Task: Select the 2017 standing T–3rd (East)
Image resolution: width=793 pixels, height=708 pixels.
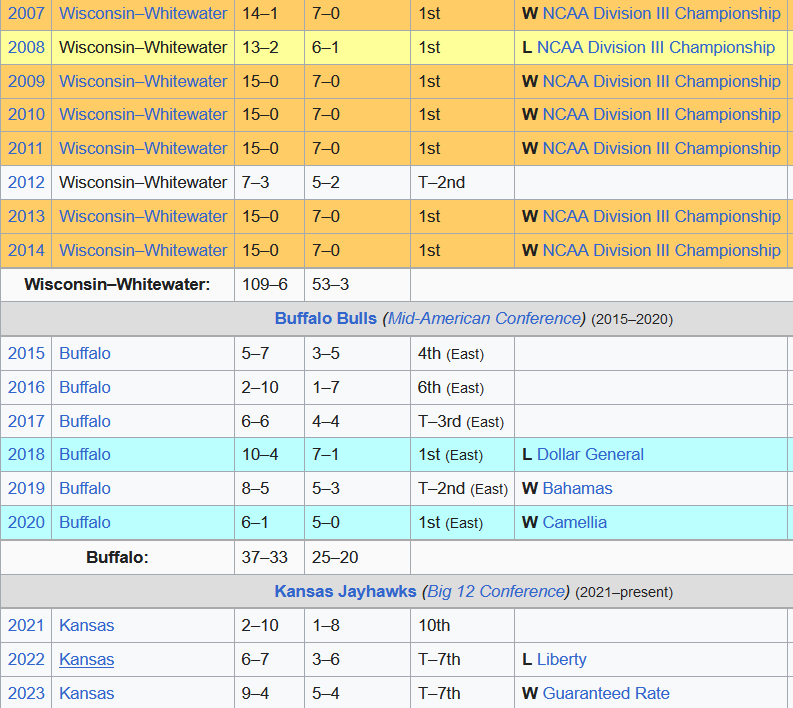Action: [461, 421]
